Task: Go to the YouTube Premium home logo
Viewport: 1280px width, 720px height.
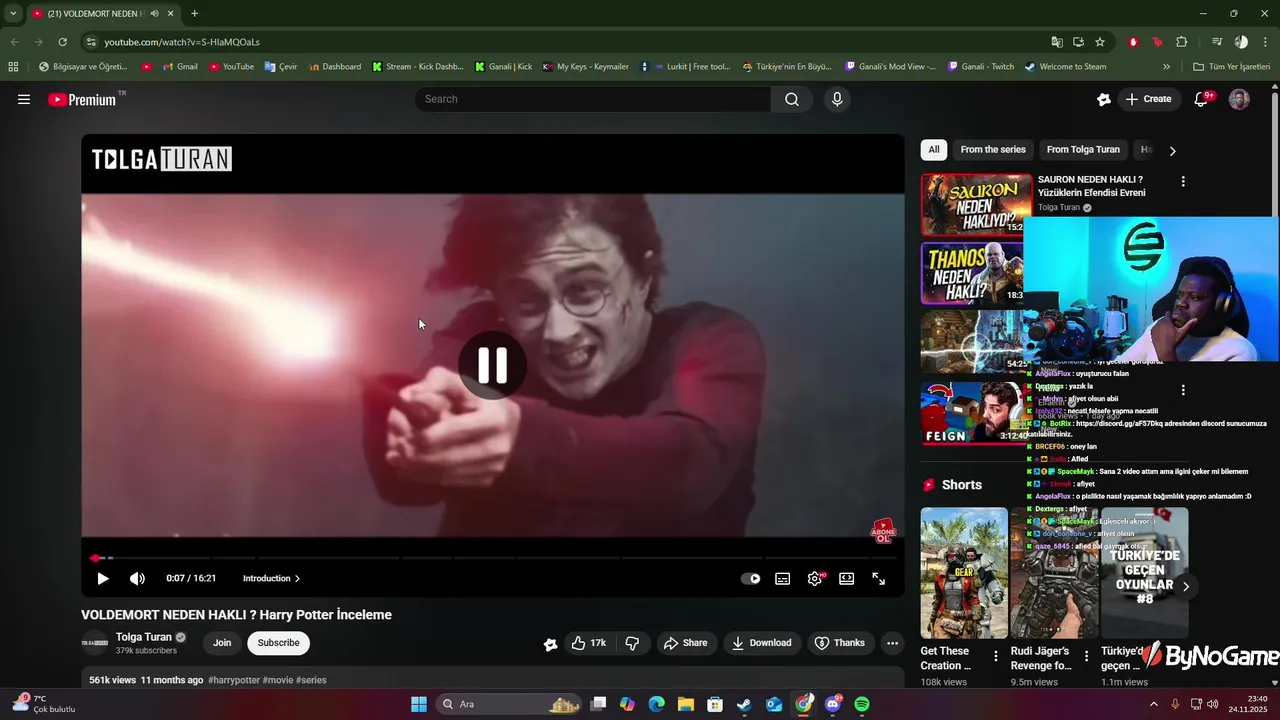Action: 82,99
